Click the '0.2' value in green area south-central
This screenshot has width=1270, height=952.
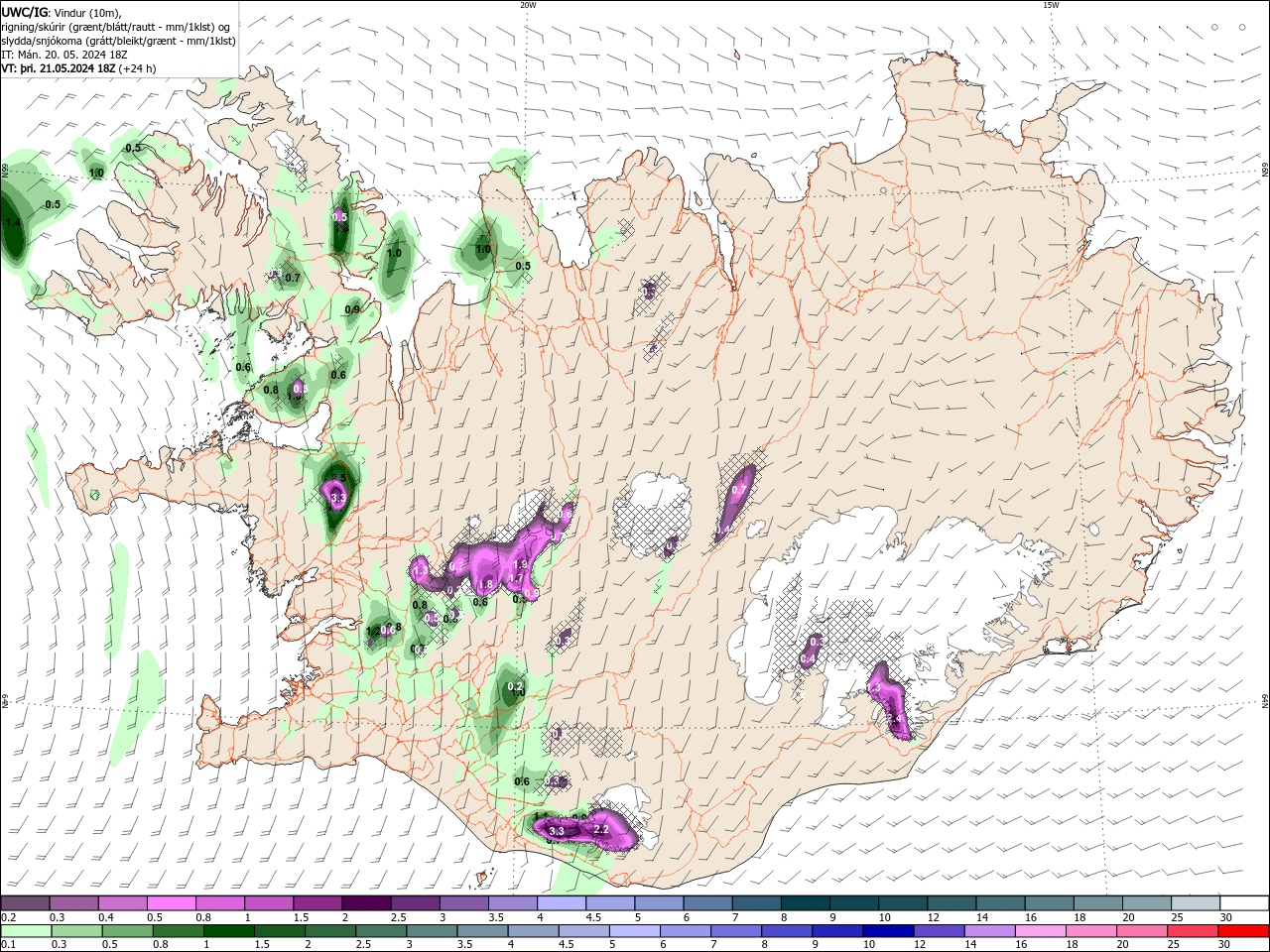[515, 686]
